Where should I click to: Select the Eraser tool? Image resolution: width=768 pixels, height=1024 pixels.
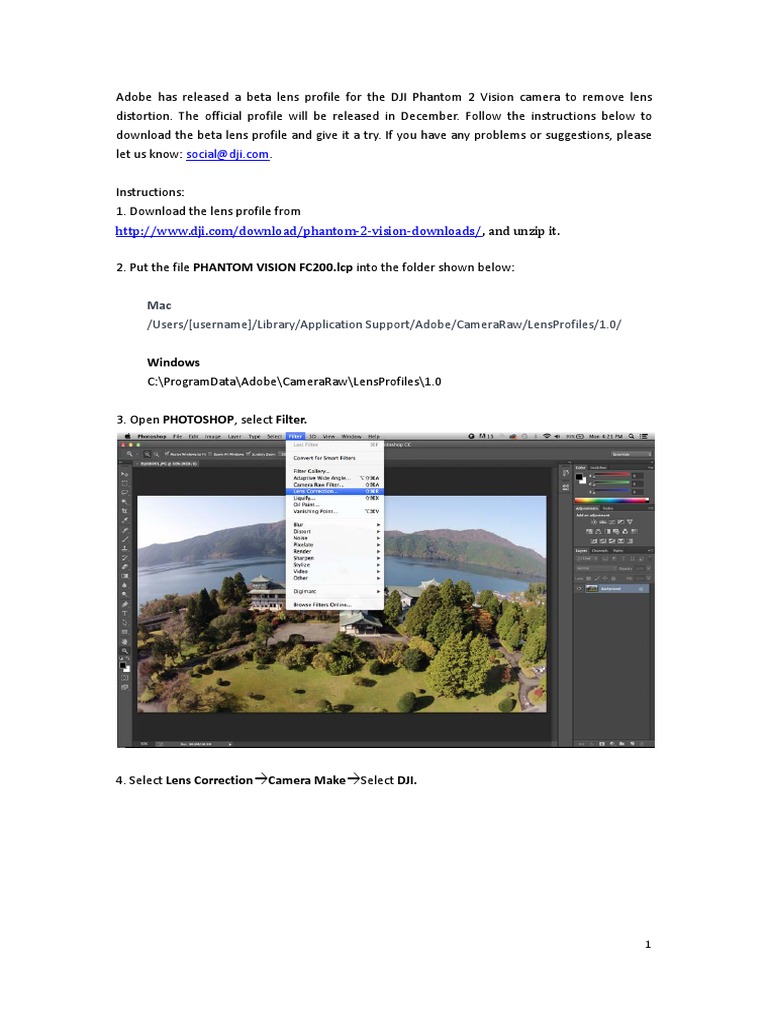pos(125,567)
